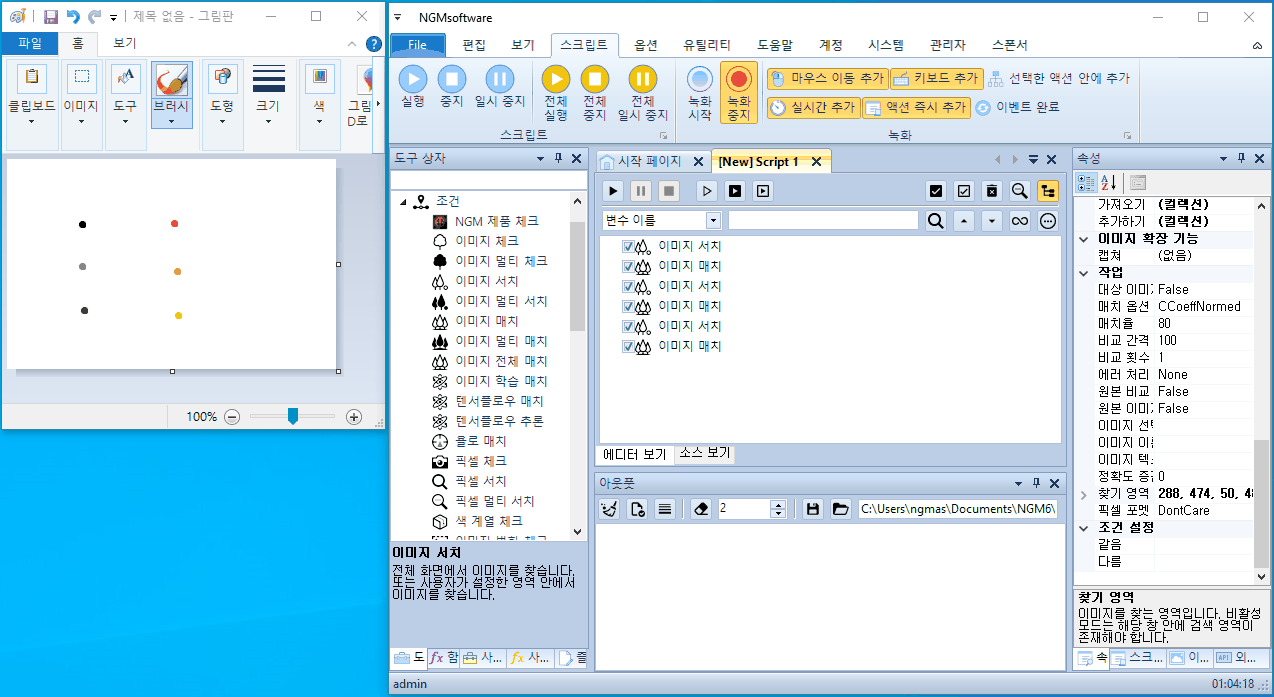This screenshot has width=1274, height=697.
Task: Click the output path field C:\Users\ngmas
Action: click(958, 509)
